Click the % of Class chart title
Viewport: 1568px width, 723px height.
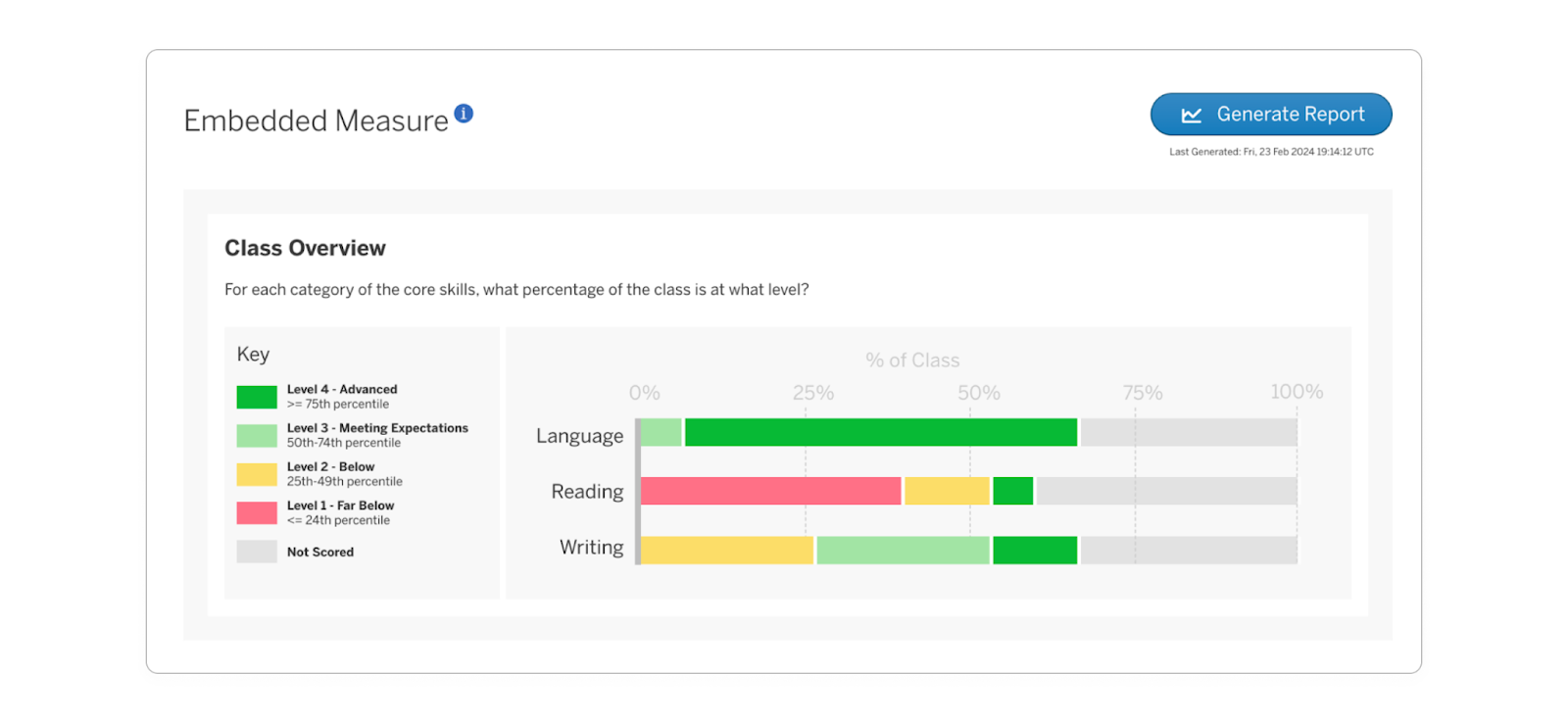click(x=911, y=360)
